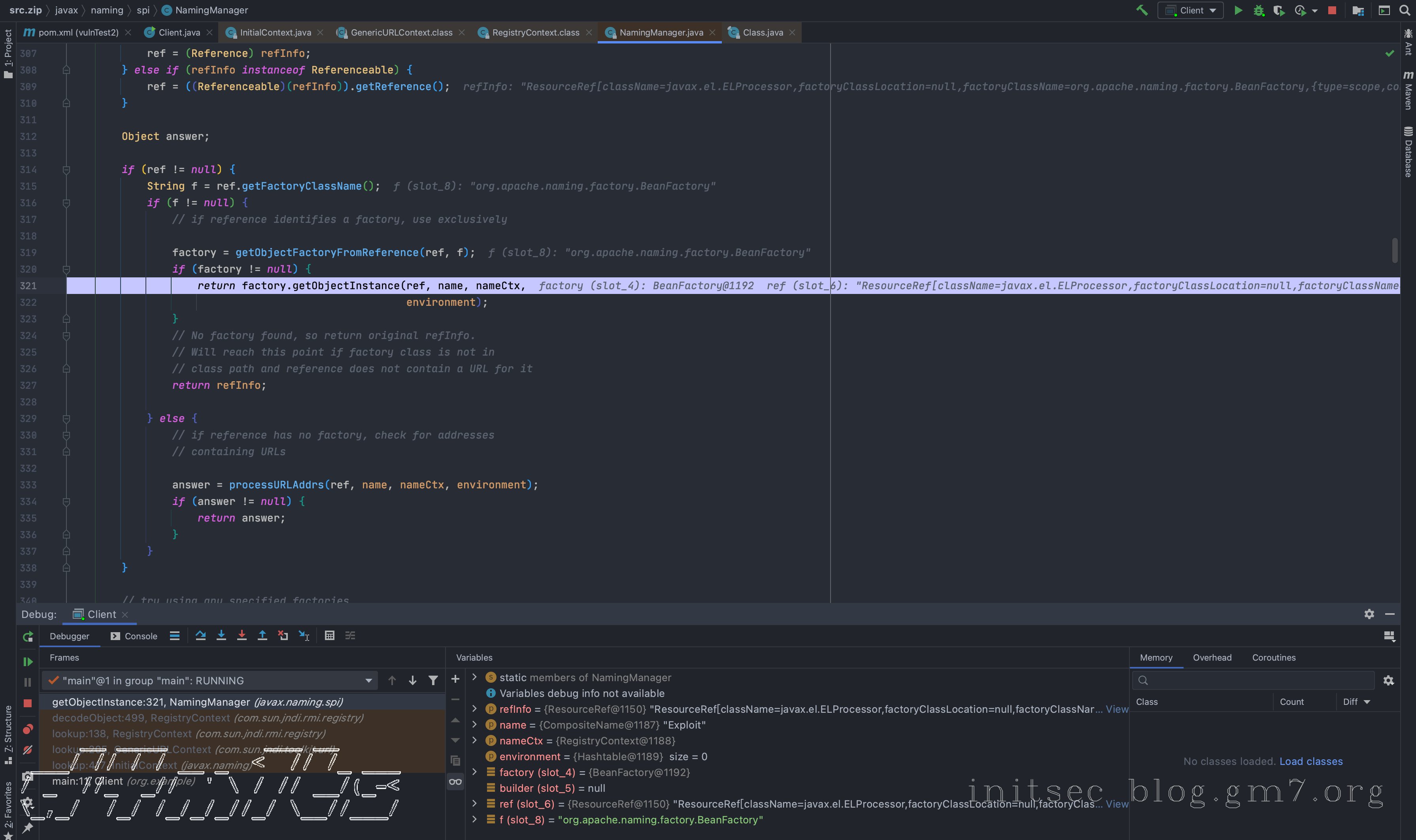Click the Build project hammer icon
1416x840 pixels.
pos(1142,10)
